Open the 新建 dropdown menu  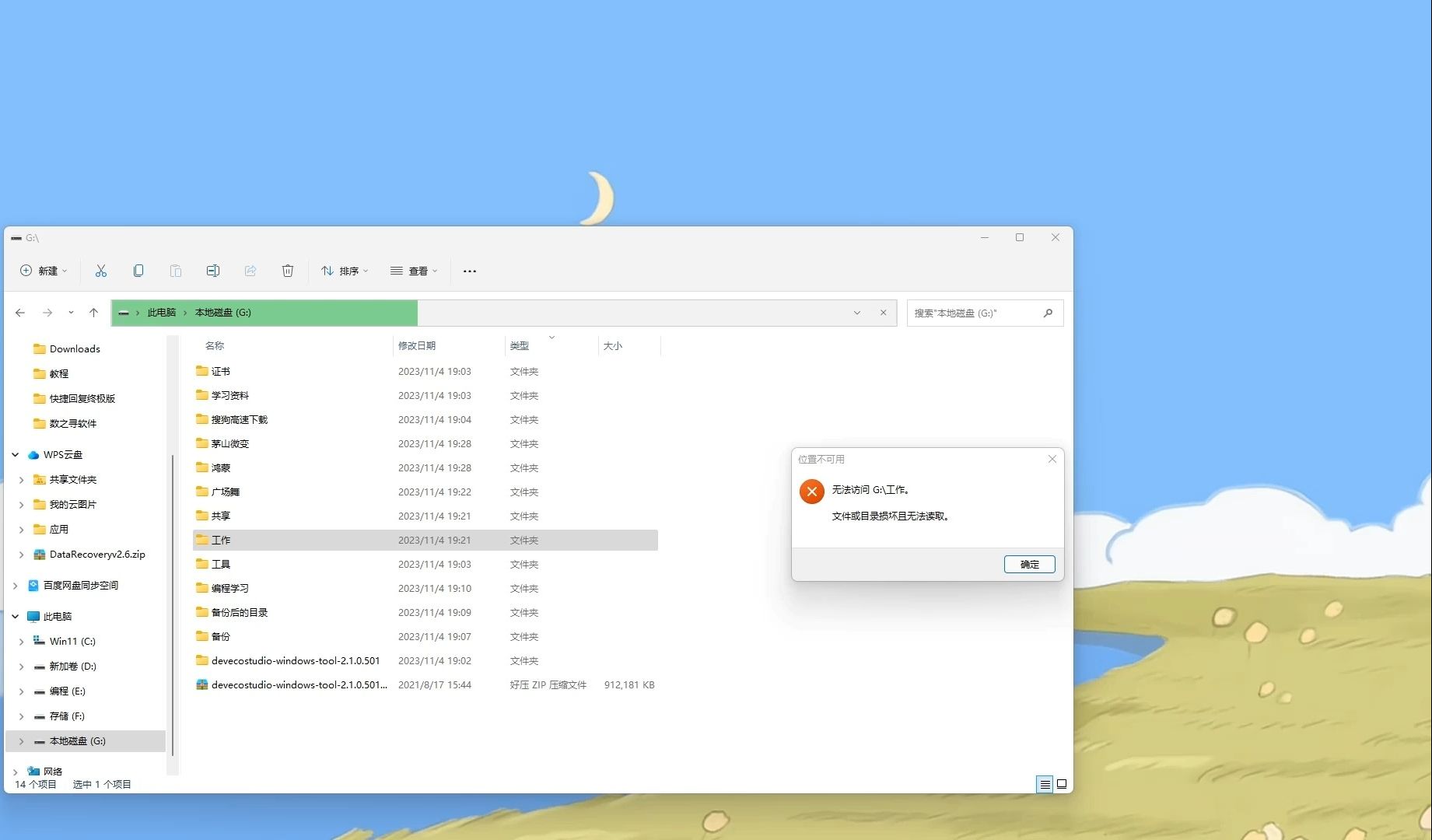(x=44, y=271)
